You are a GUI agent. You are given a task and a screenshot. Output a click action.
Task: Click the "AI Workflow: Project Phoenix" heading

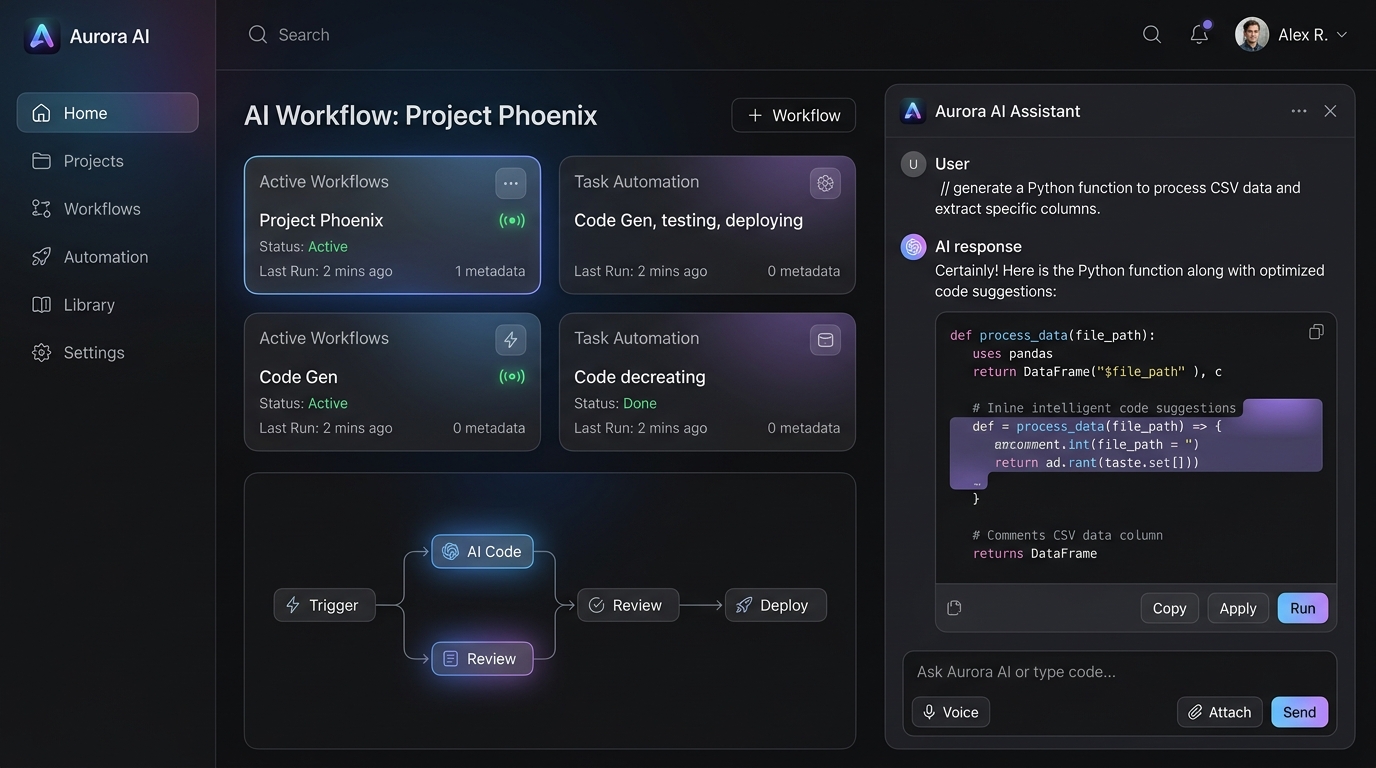(421, 115)
